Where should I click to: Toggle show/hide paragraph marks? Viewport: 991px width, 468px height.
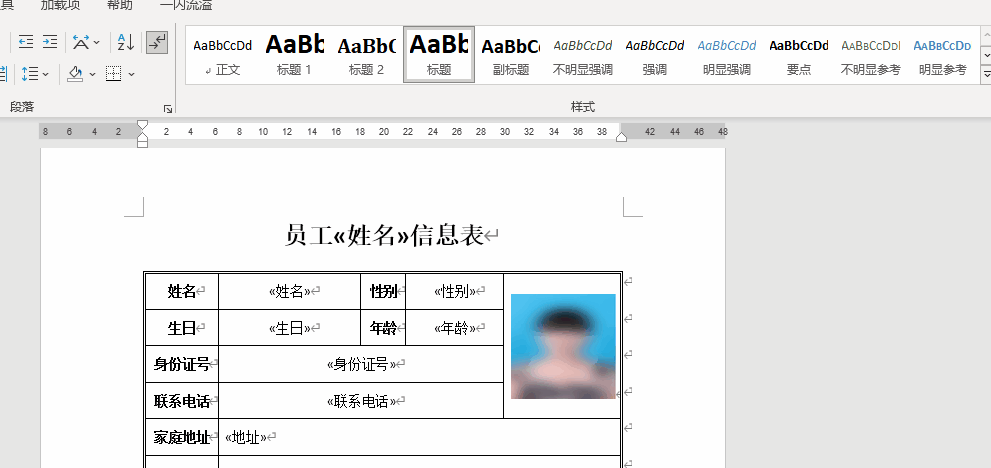pos(157,42)
